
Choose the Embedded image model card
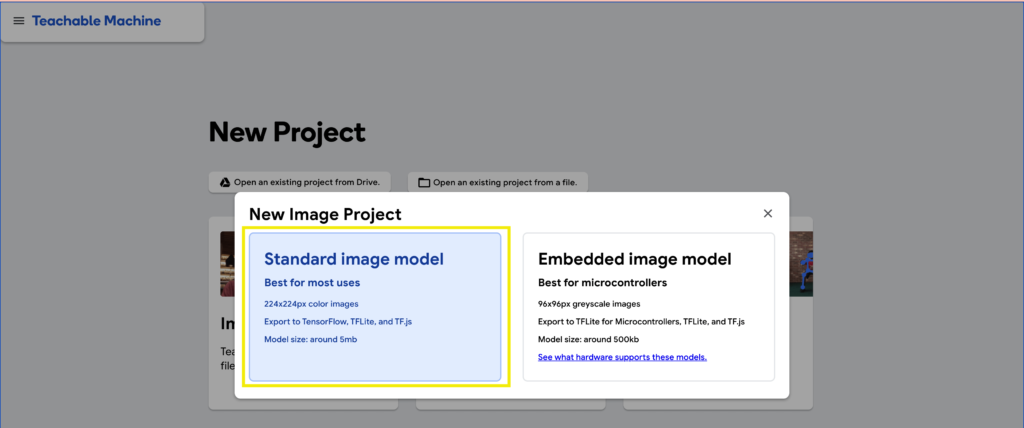click(648, 306)
